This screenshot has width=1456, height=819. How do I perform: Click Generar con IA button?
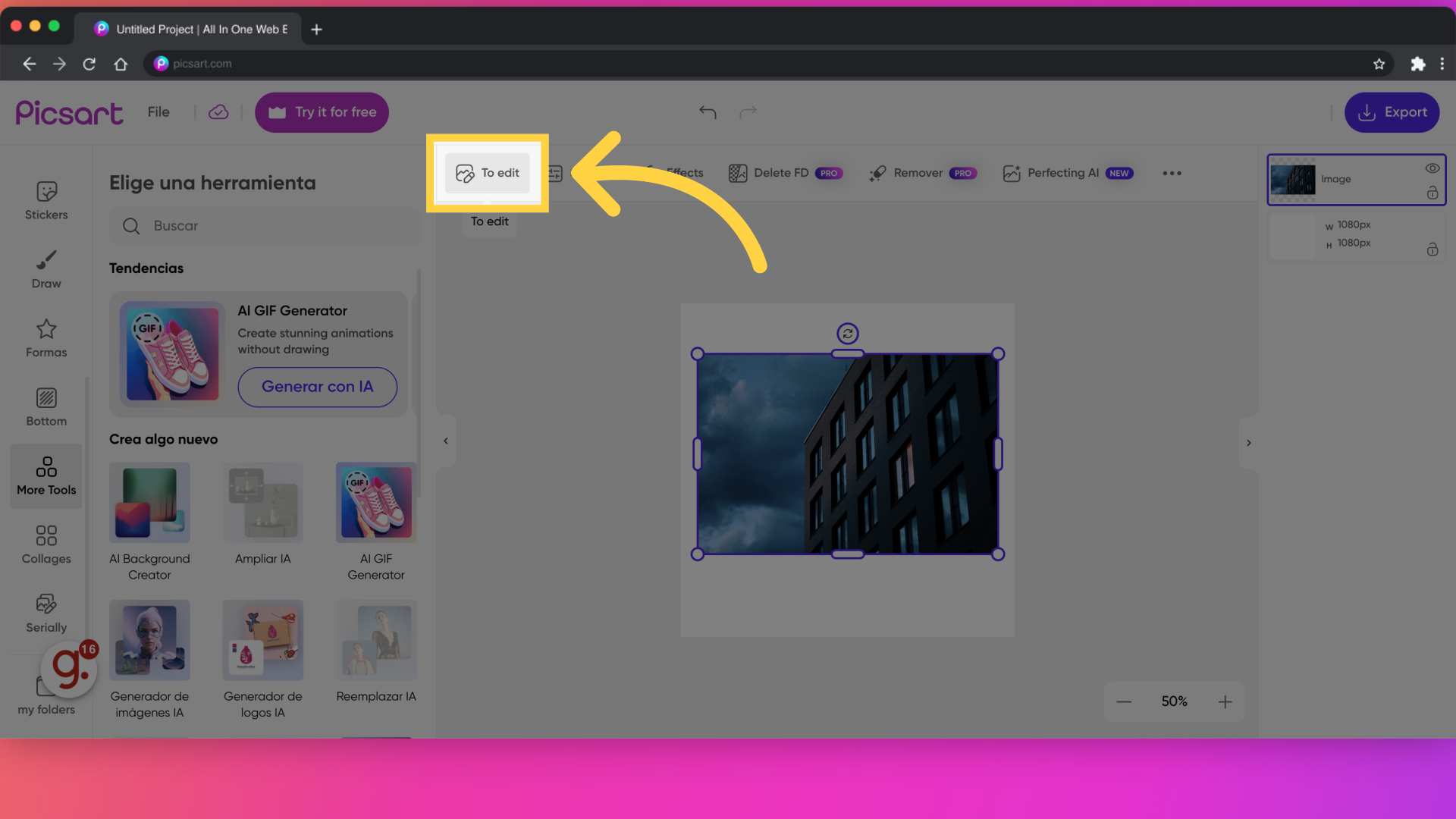[317, 387]
